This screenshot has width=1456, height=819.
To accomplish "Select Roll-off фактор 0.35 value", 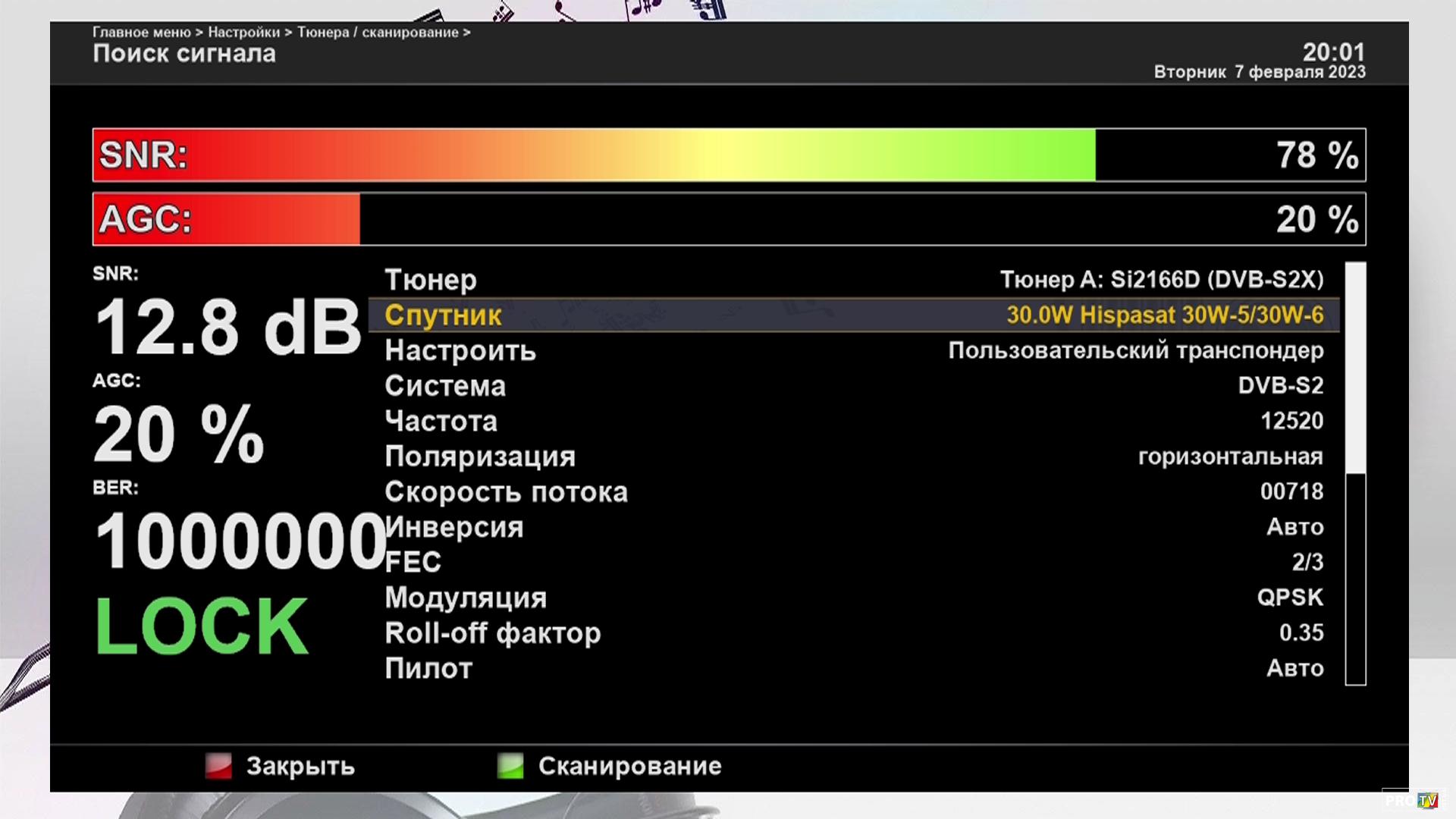I will pos(1301,632).
